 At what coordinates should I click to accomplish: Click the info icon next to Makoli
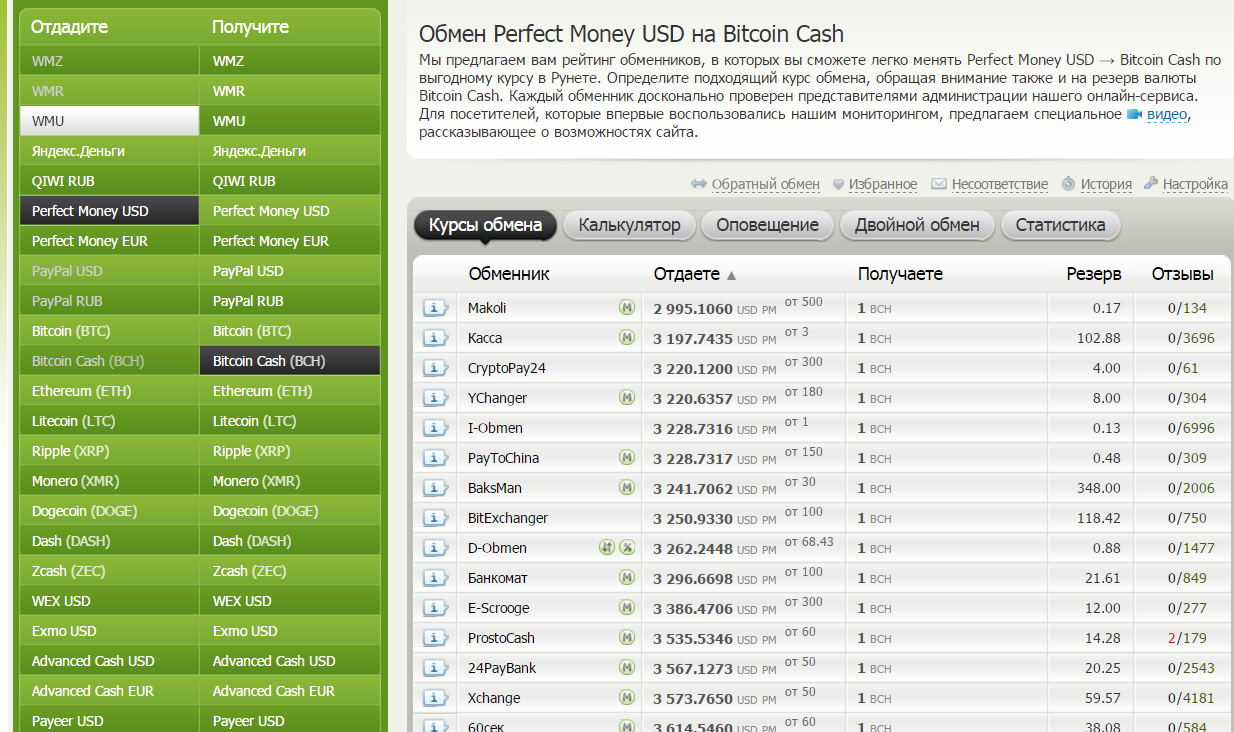click(435, 308)
